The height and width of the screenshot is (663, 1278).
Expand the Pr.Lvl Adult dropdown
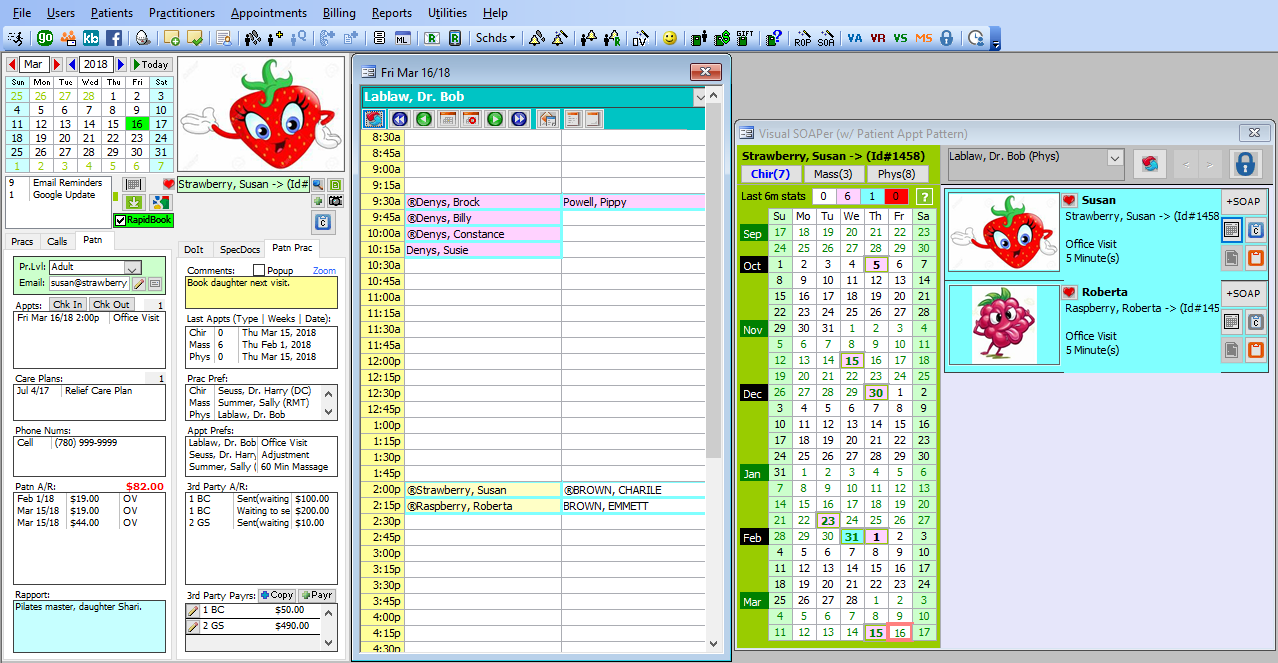point(132,268)
